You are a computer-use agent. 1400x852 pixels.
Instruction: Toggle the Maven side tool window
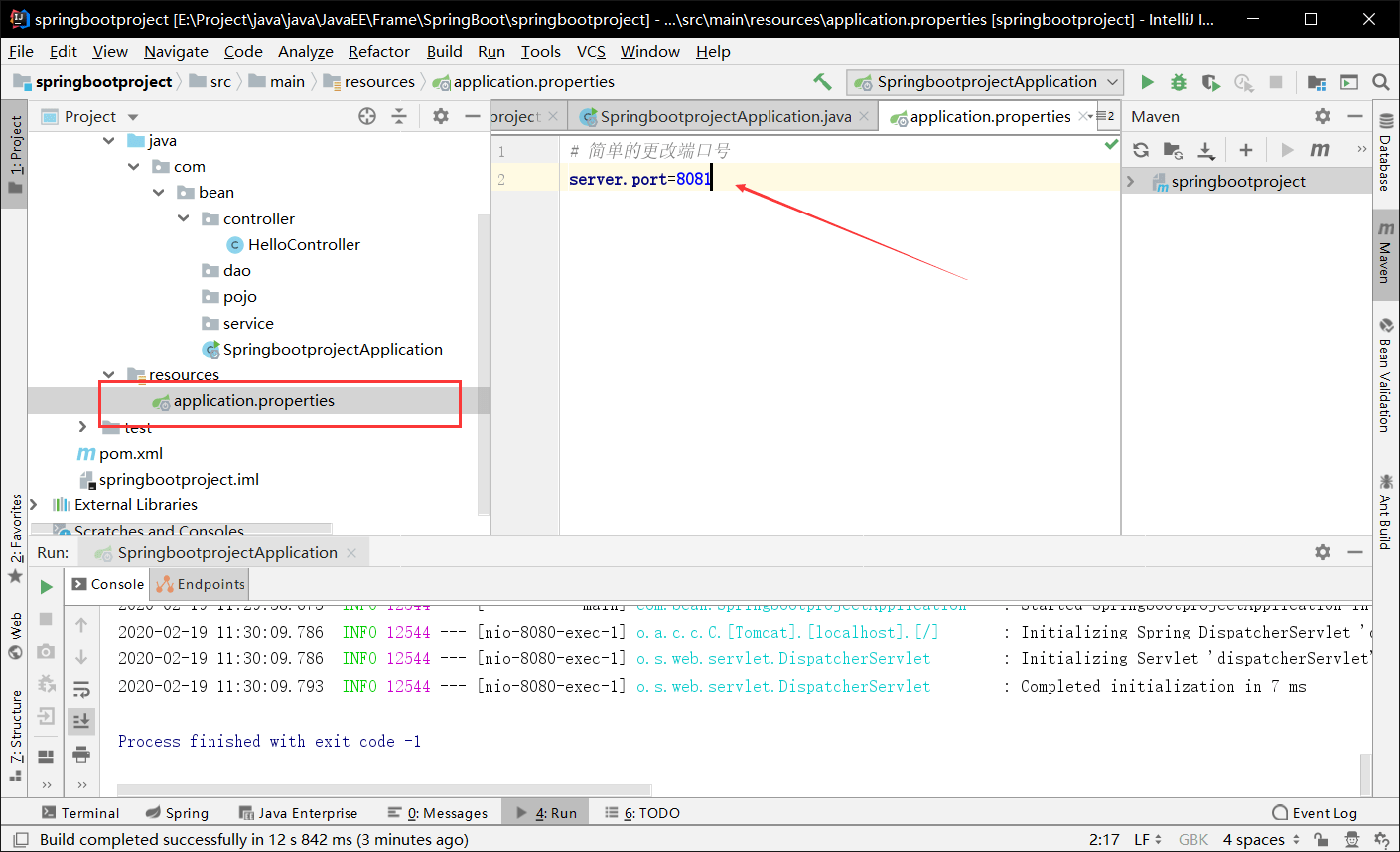(1385, 252)
